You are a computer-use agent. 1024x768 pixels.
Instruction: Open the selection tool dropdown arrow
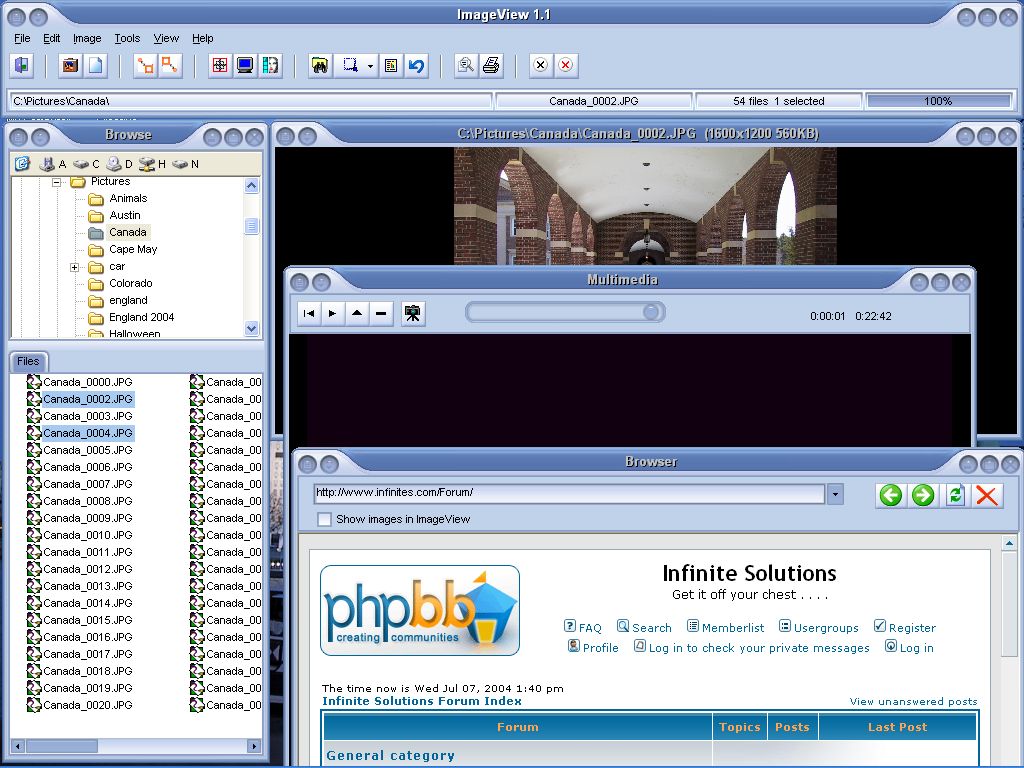370,65
